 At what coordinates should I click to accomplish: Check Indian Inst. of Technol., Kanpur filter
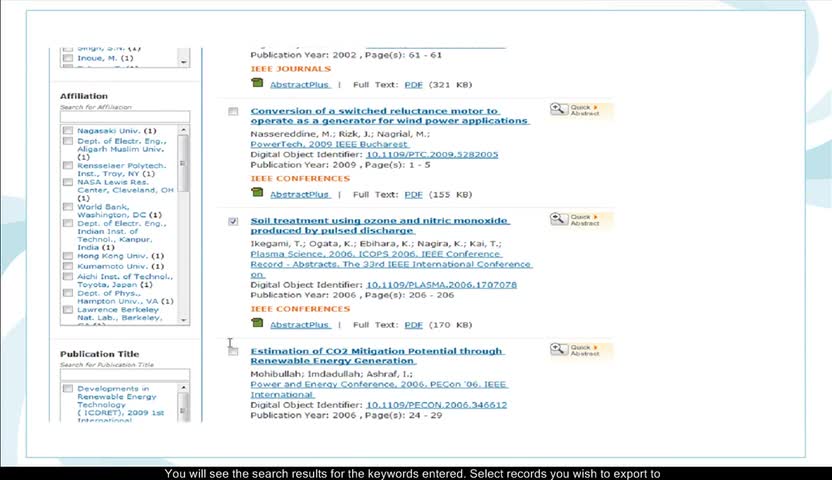click(68, 223)
